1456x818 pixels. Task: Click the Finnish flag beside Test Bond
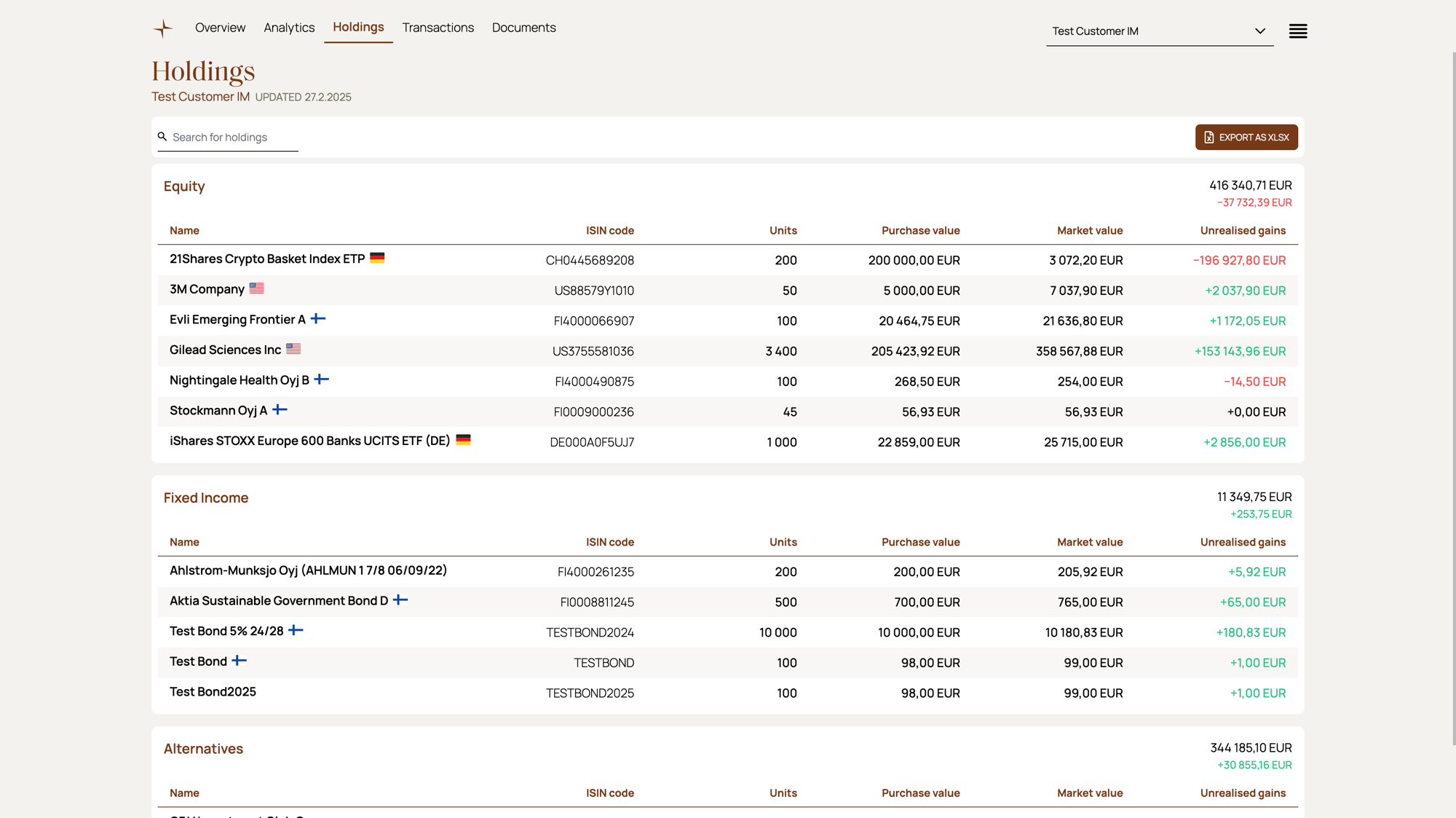240,660
